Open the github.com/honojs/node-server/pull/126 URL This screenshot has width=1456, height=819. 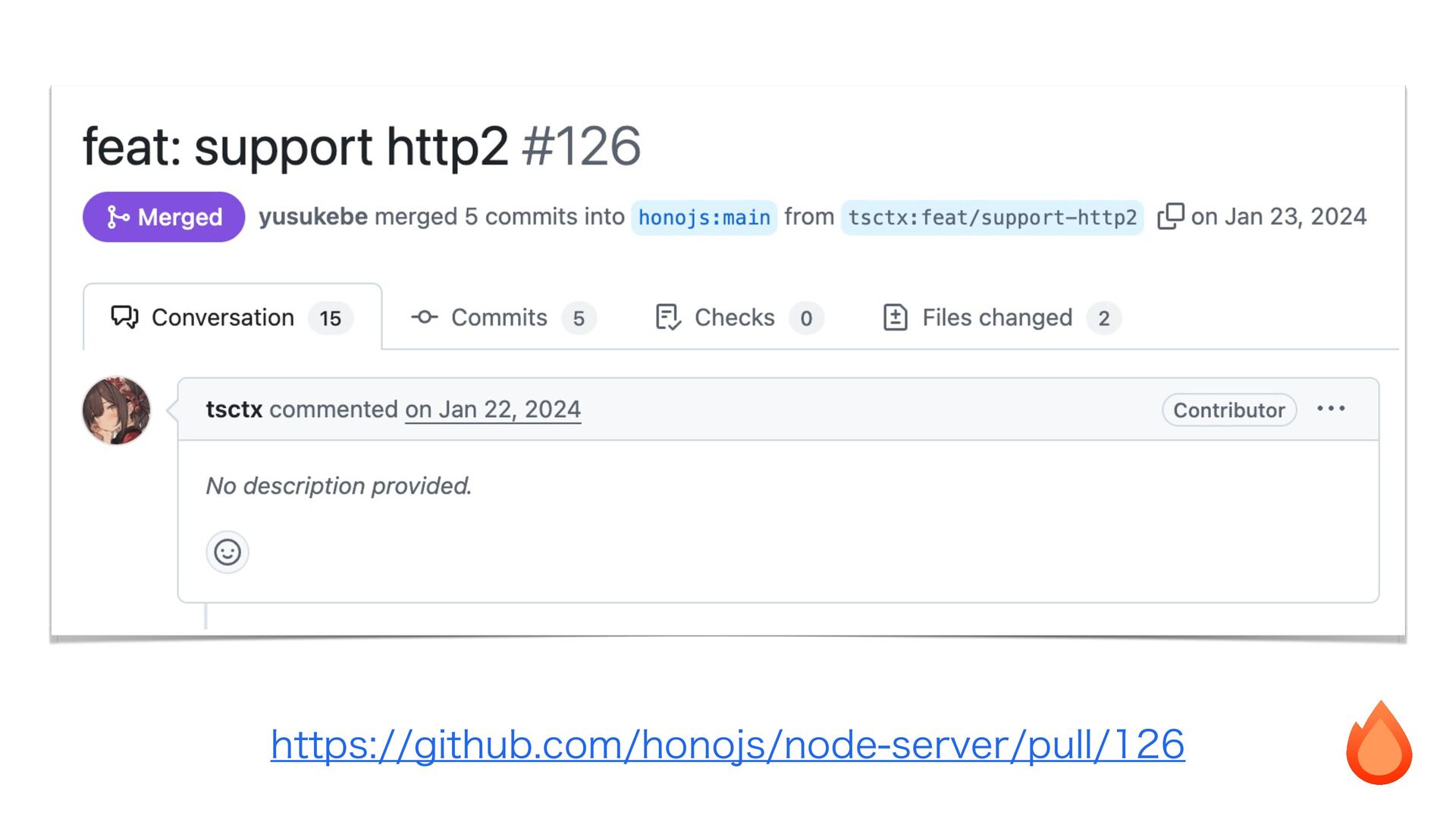pyautogui.click(x=727, y=744)
